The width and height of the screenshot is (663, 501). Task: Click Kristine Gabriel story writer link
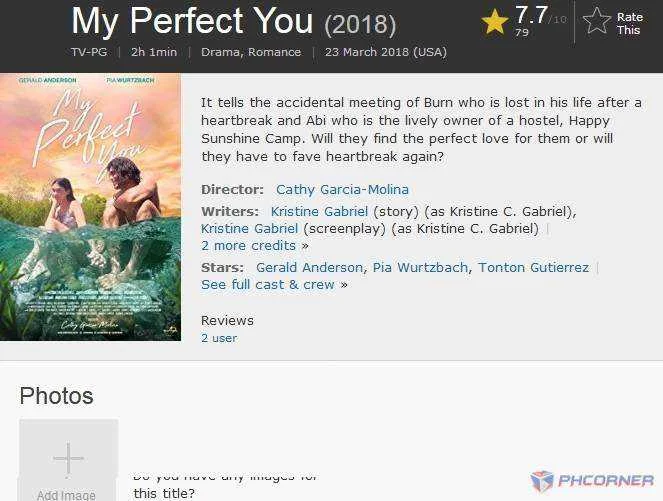tap(319, 211)
